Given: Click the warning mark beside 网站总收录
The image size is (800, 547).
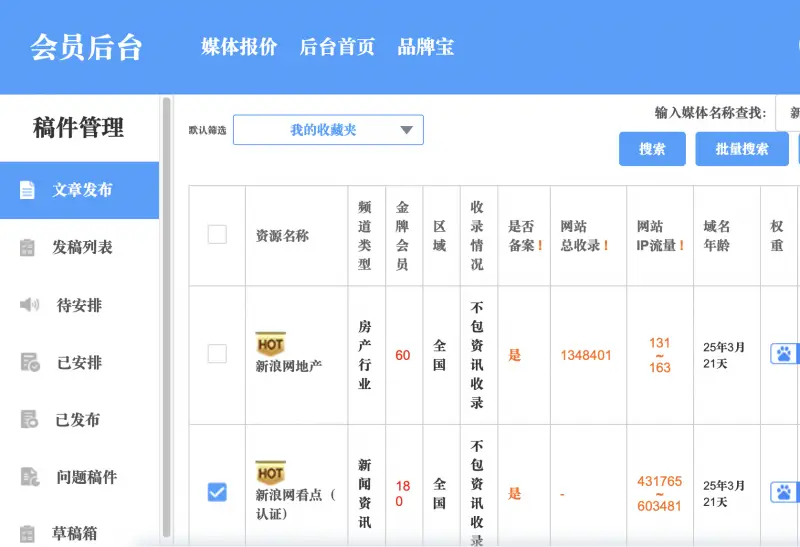Looking at the screenshot, I should 606,245.
